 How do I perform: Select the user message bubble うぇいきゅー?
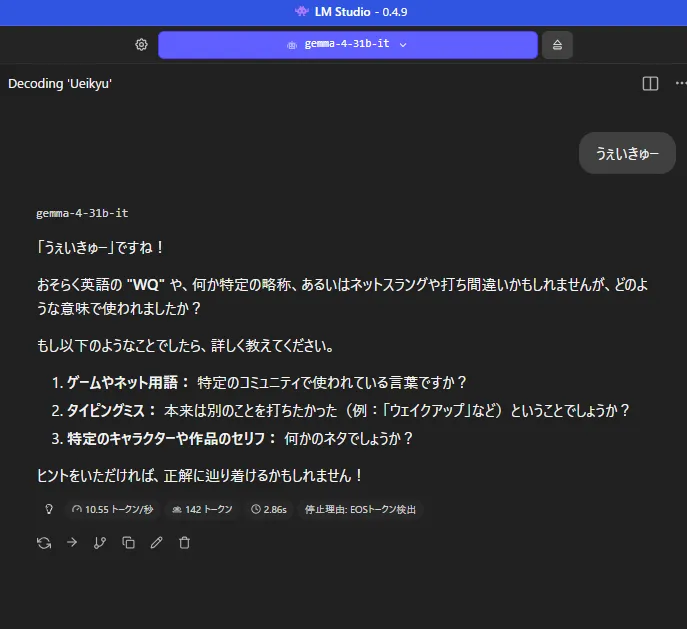point(627,153)
